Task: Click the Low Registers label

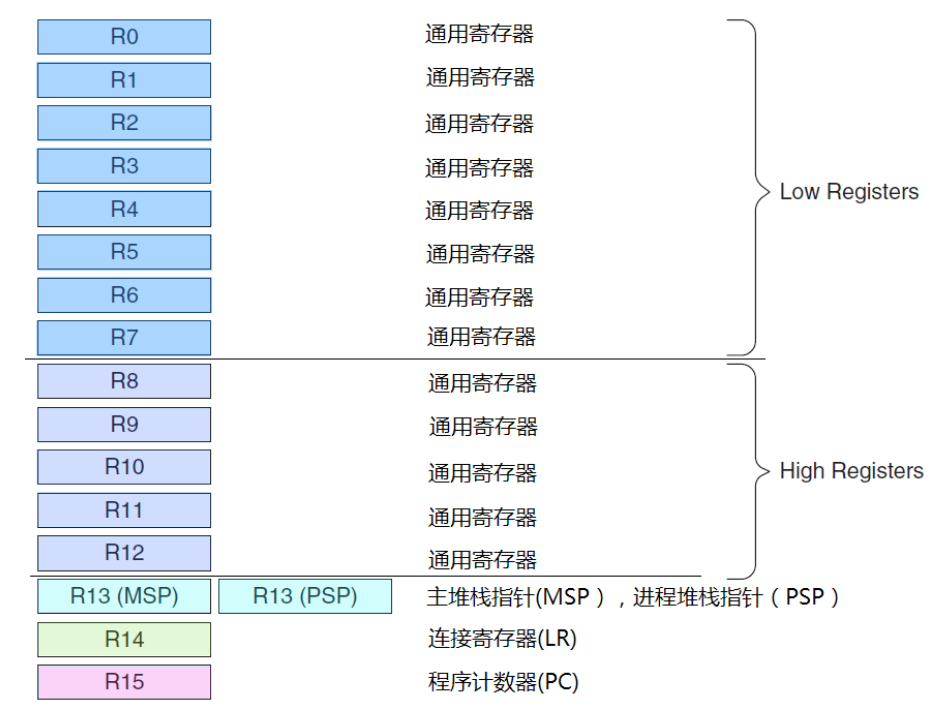Action: click(849, 192)
